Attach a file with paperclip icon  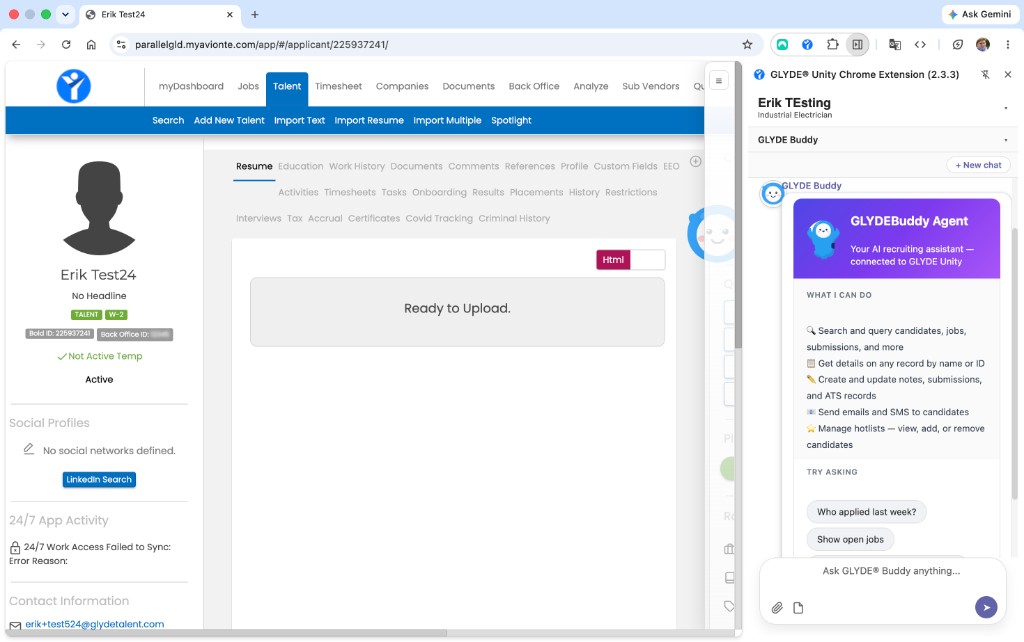tap(776, 608)
